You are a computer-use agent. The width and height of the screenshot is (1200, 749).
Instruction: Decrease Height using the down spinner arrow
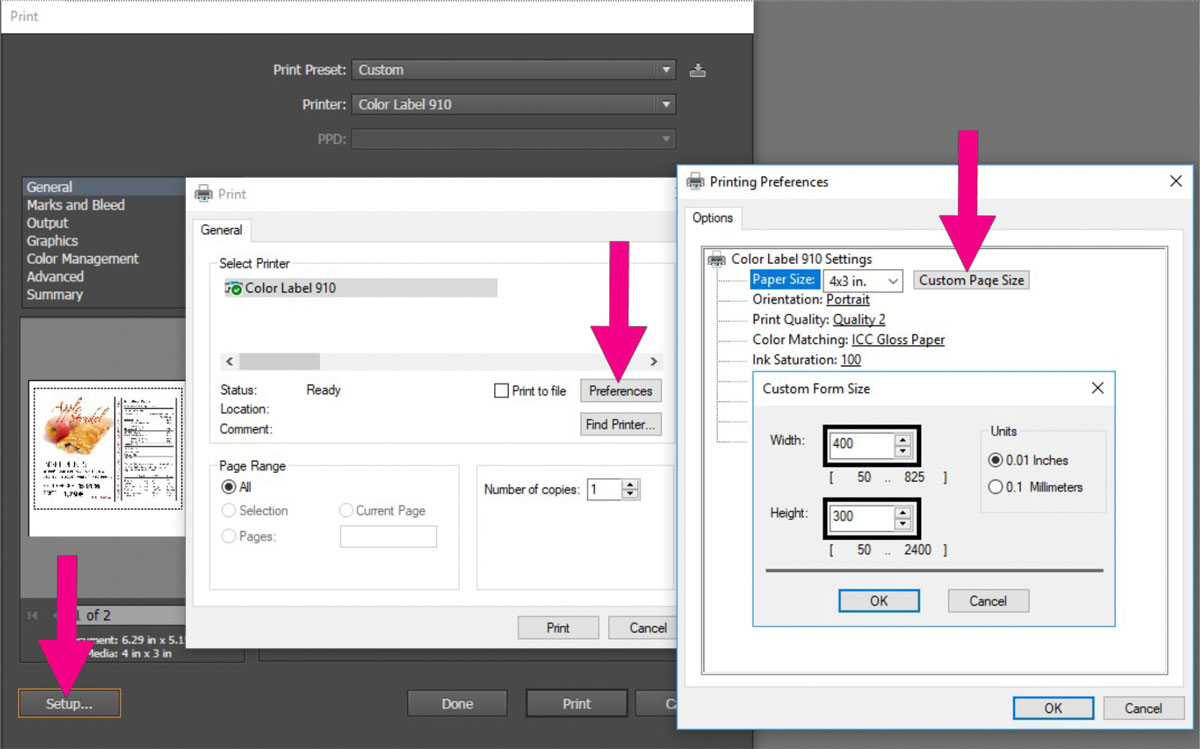pos(903,524)
